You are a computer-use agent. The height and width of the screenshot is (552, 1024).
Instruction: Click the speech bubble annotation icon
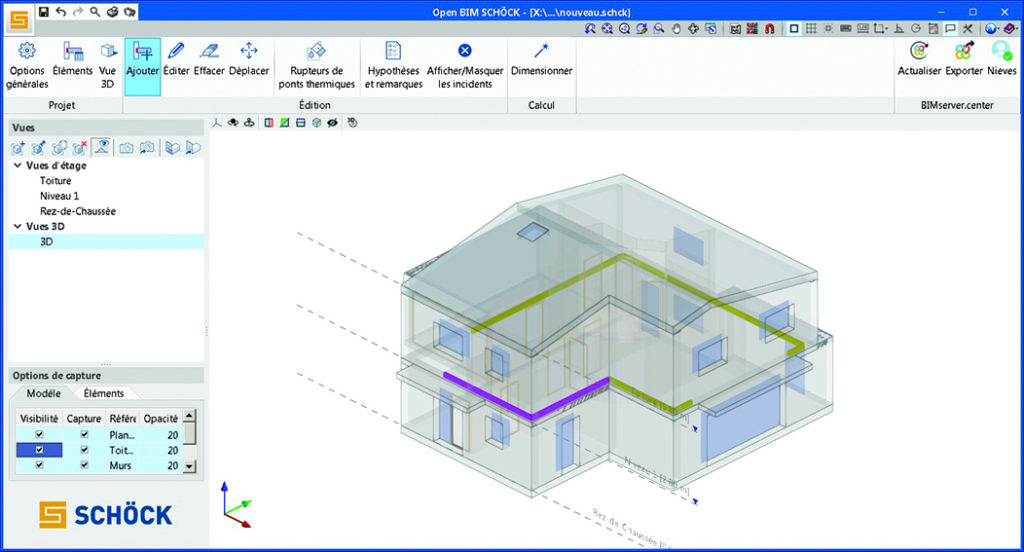(951, 29)
